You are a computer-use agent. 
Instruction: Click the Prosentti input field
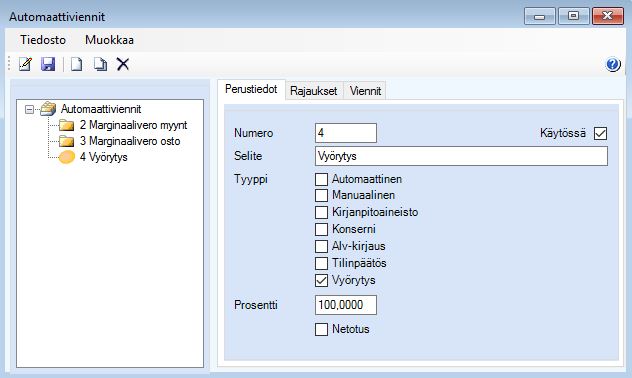coord(346,305)
